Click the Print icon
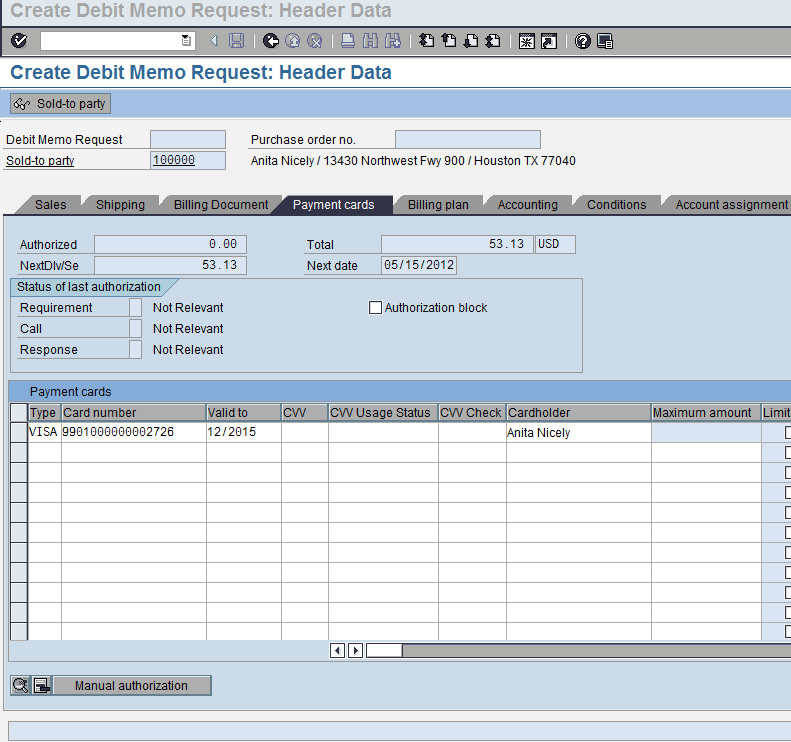Image resolution: width=791 pixels, height=742 pixels. pyautogui.click(x=348, y=41)
